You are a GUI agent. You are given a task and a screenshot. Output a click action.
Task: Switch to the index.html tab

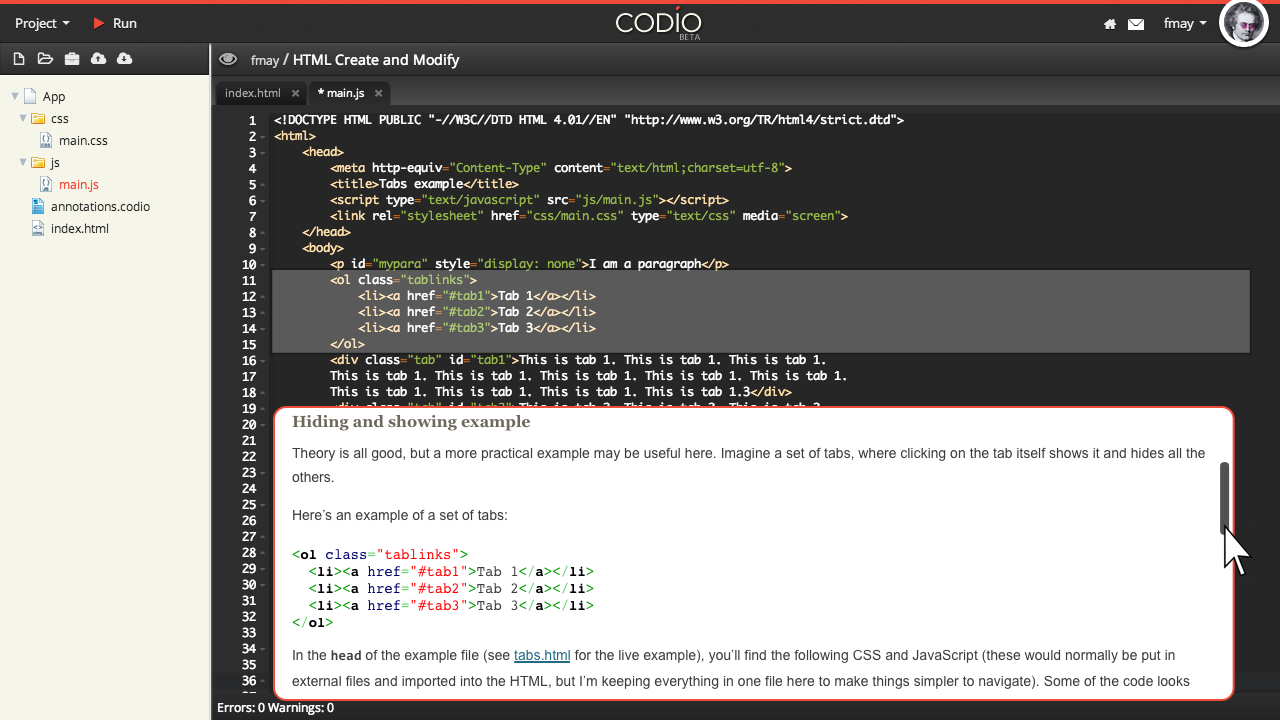[x=253, y=93]
